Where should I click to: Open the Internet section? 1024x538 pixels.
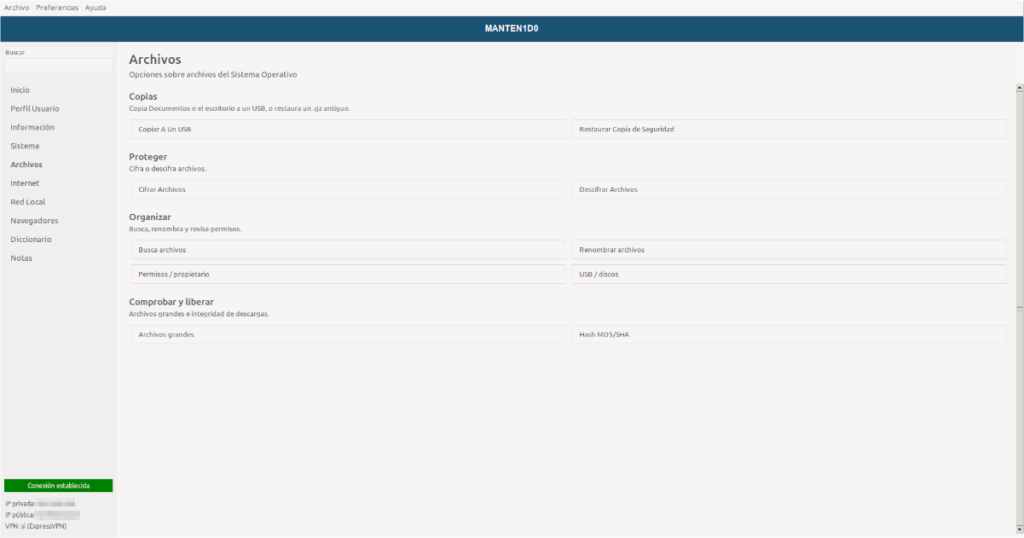tap(25, 183)
